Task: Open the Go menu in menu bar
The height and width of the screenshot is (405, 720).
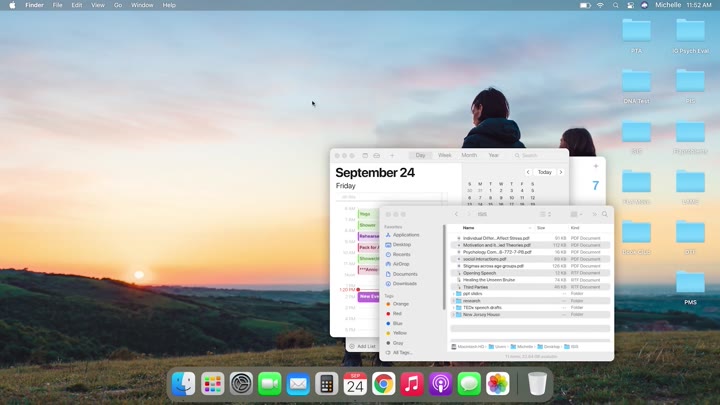Action: click(118, 5)
